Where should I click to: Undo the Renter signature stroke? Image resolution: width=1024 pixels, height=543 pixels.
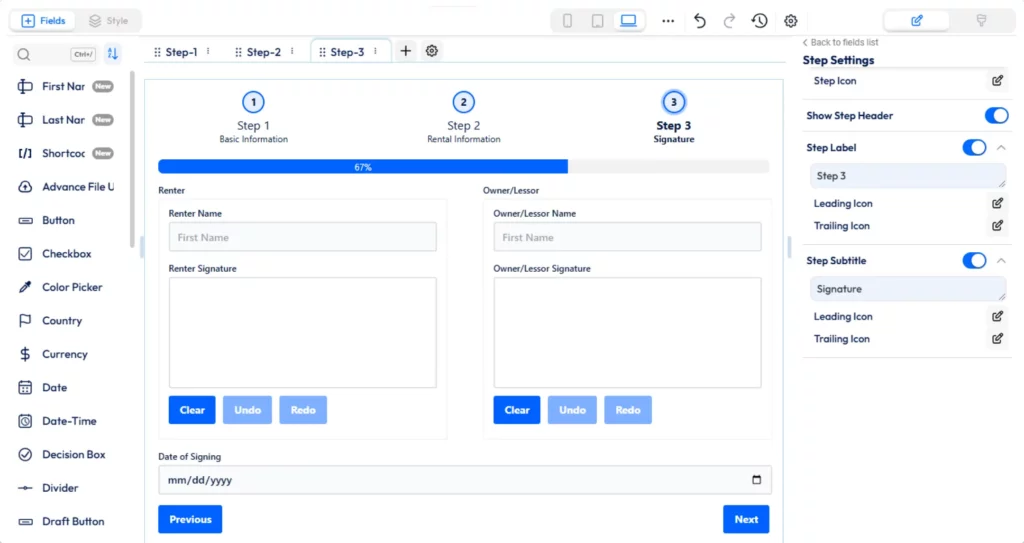pyautogui.click(x=248, y=410)
